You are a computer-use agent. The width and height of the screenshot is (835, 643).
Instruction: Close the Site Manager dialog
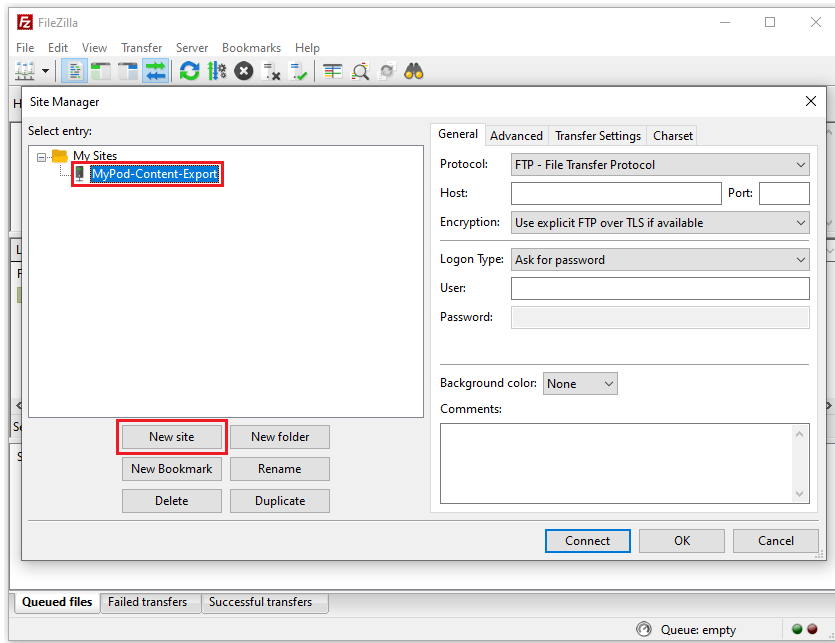coord(811,101)
